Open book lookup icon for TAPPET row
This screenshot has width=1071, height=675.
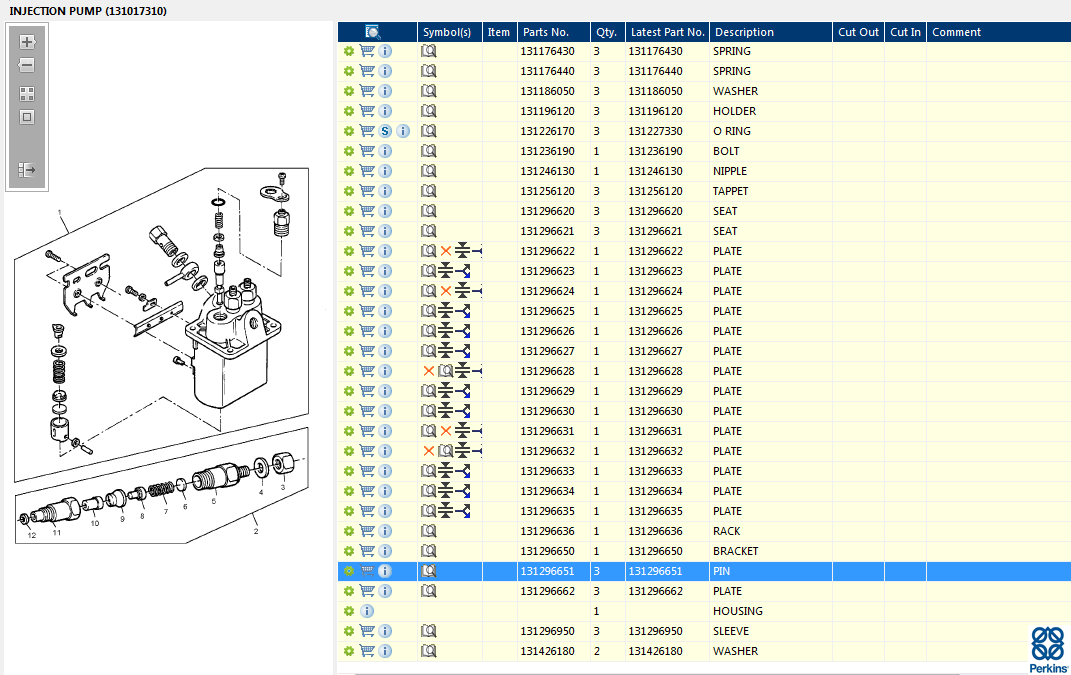(x=429, y=191)
